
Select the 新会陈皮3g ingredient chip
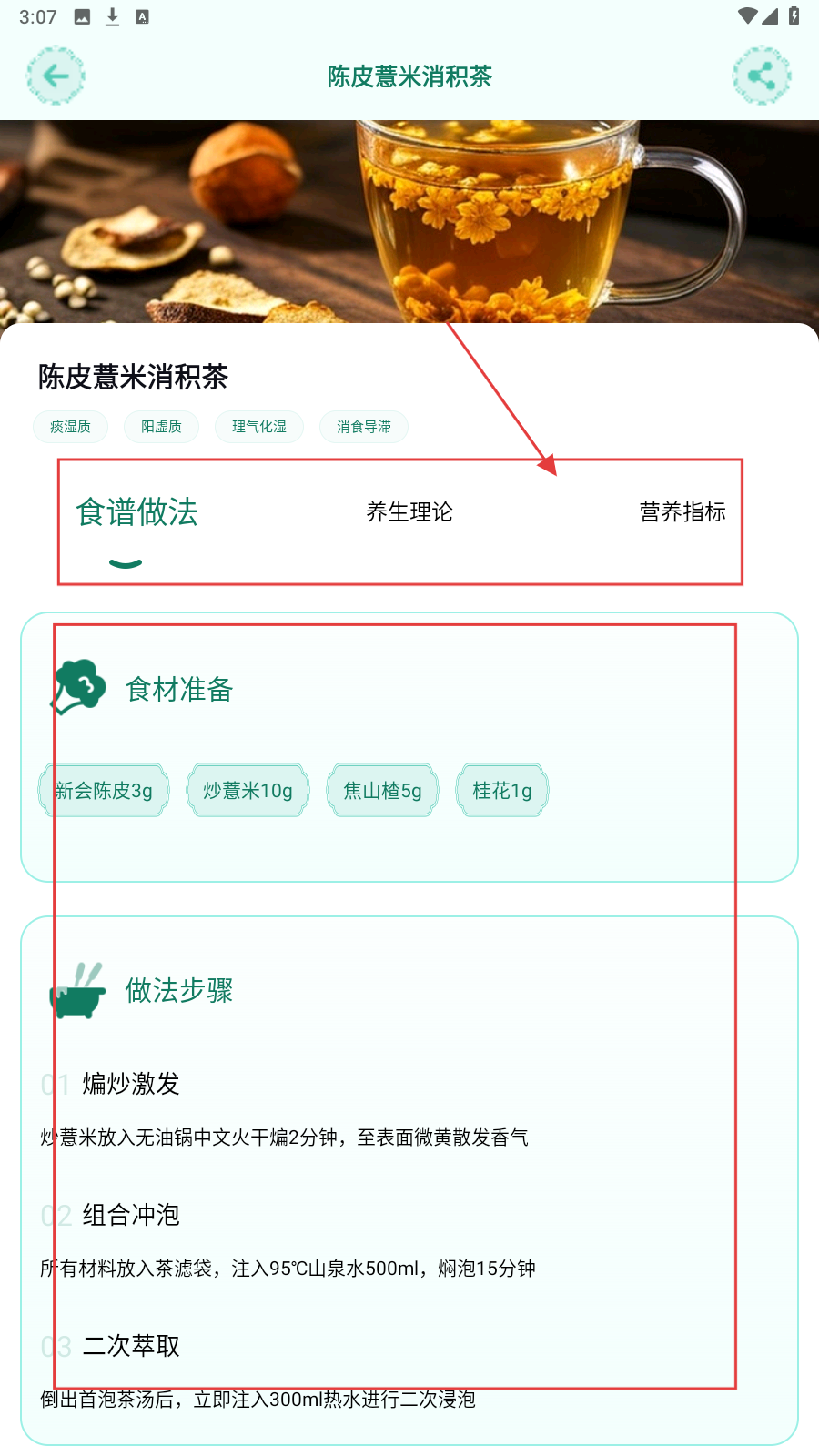coord(104,790)
